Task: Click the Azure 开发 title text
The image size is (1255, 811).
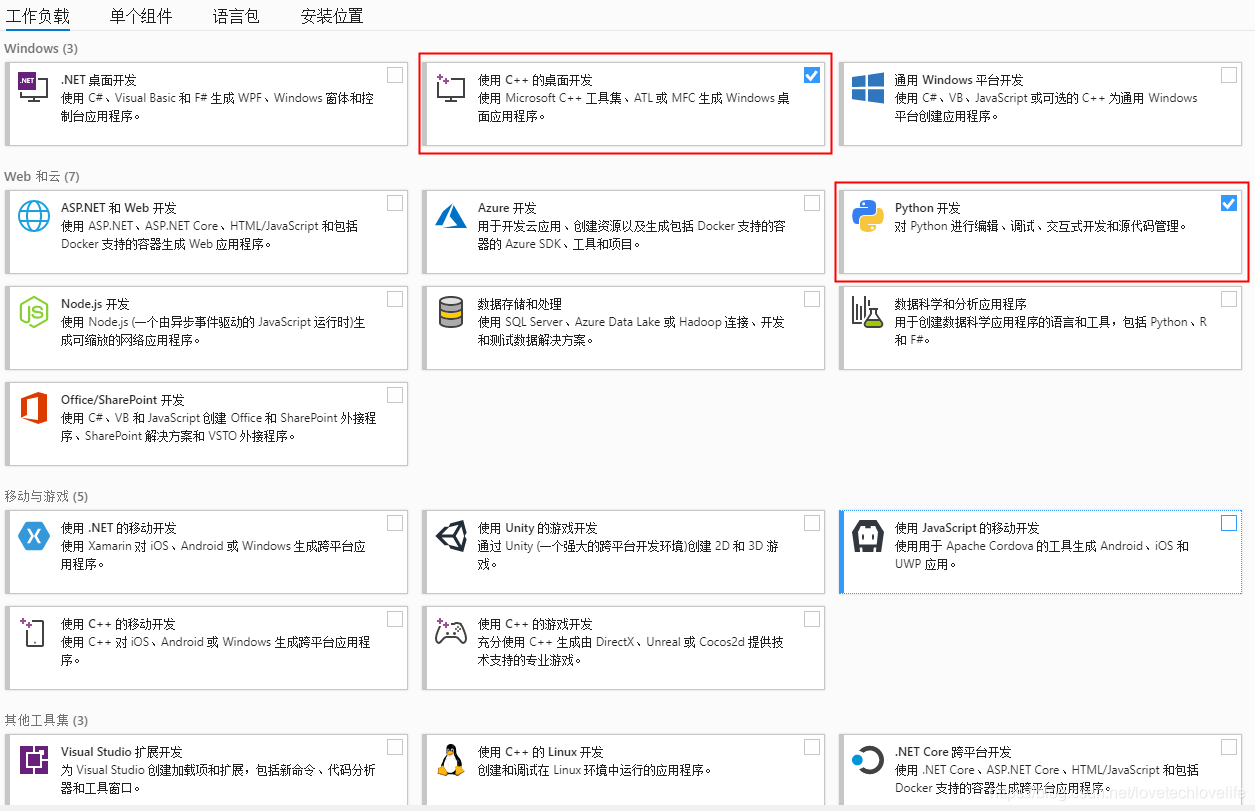Action: coord(507,208)
